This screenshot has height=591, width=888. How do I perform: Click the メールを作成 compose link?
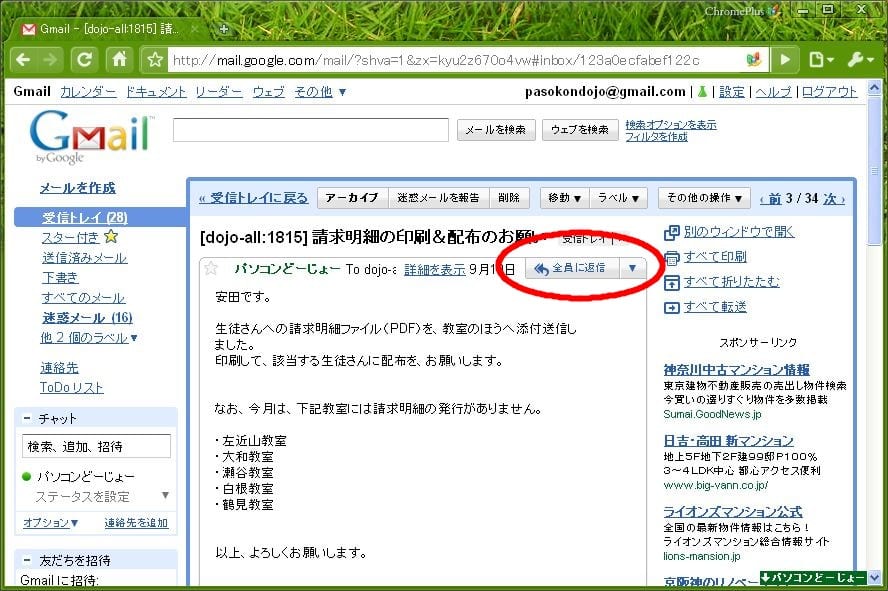[x=77, y=187]
